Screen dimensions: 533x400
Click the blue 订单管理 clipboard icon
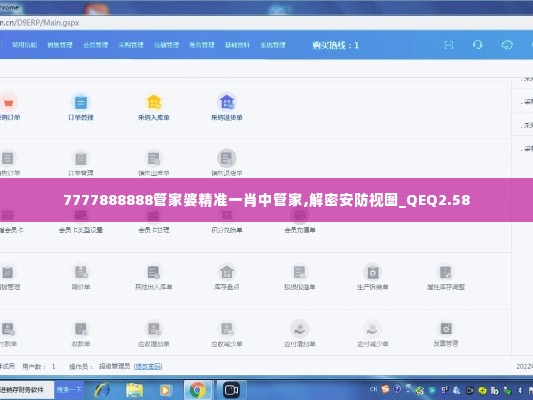81,102
